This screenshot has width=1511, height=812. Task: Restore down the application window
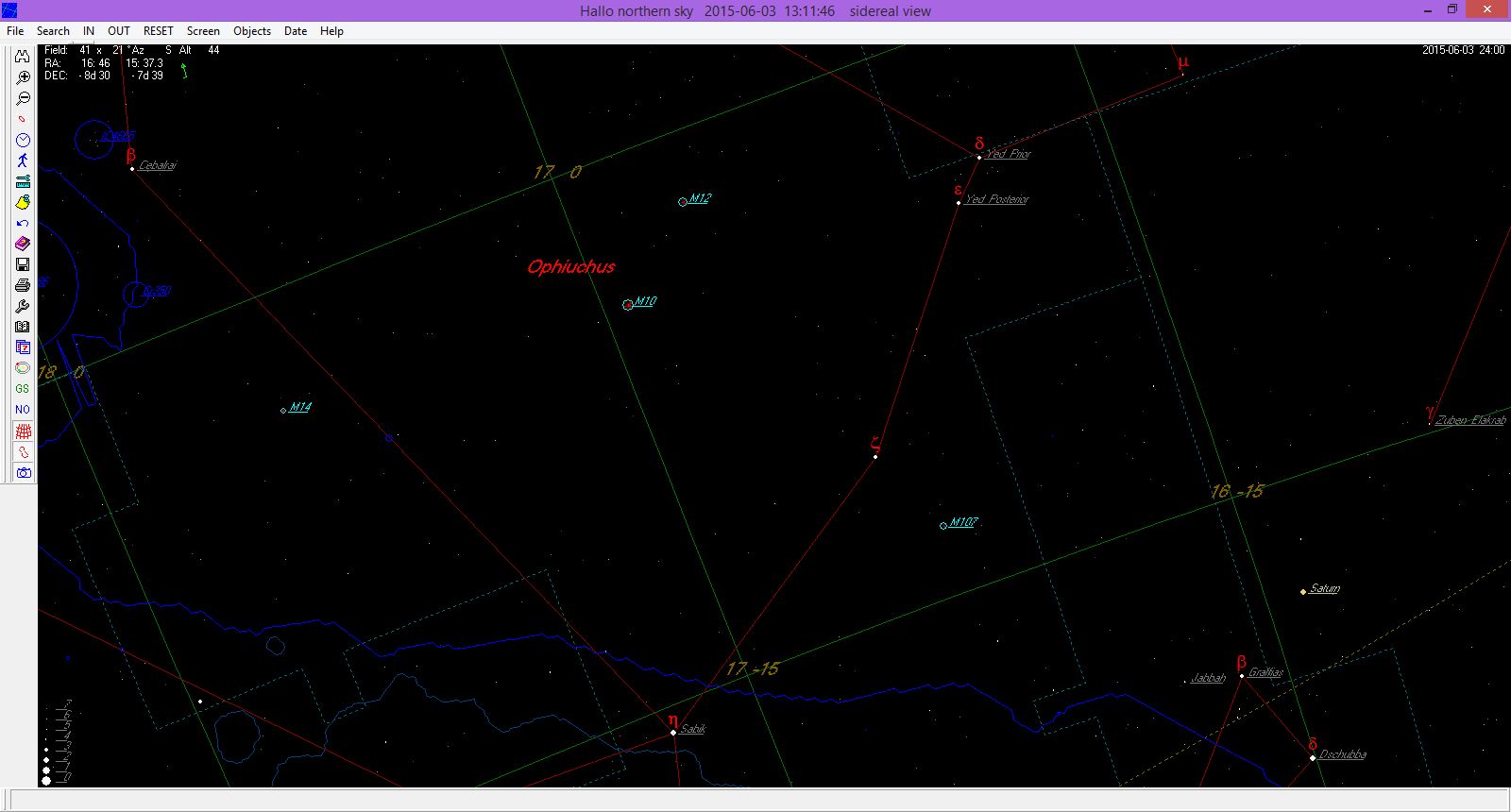(1452, 9)
